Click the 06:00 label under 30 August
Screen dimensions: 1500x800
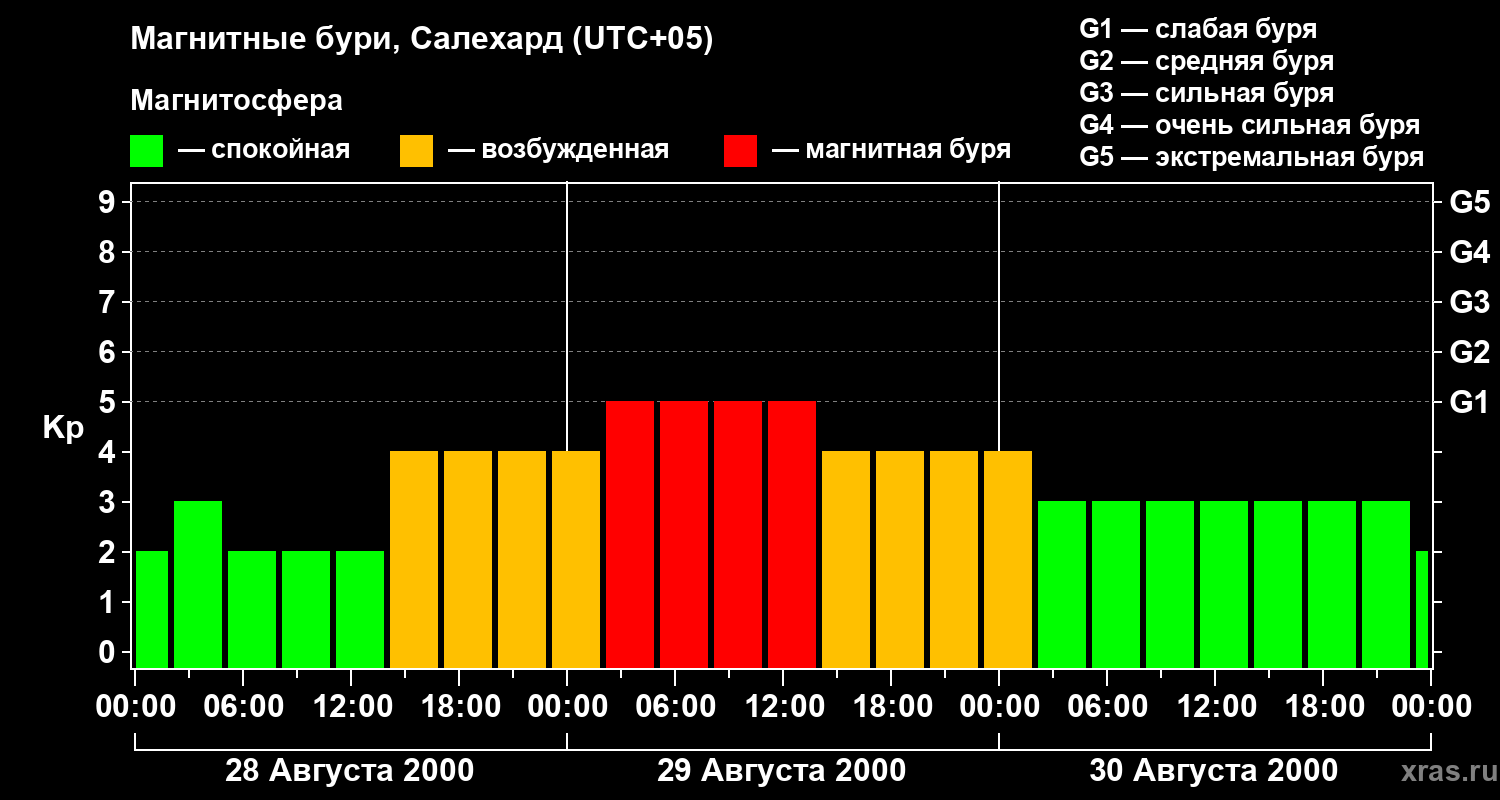click(x=1107, y=706)
